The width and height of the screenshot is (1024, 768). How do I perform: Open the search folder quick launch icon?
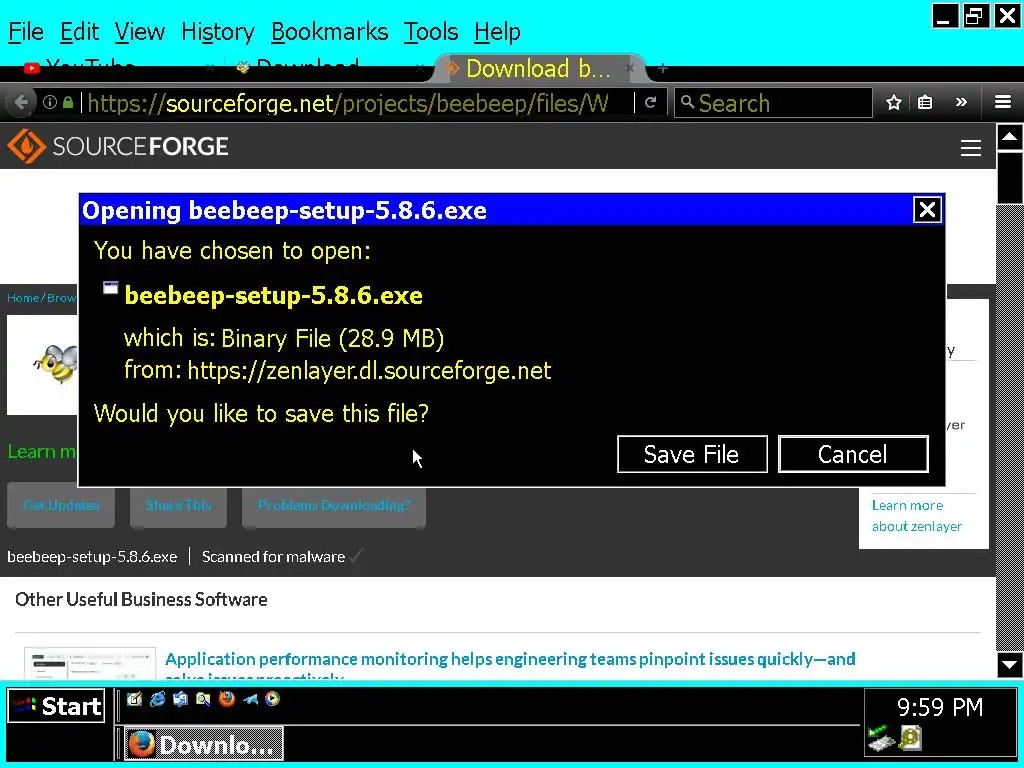coord(203,699)
